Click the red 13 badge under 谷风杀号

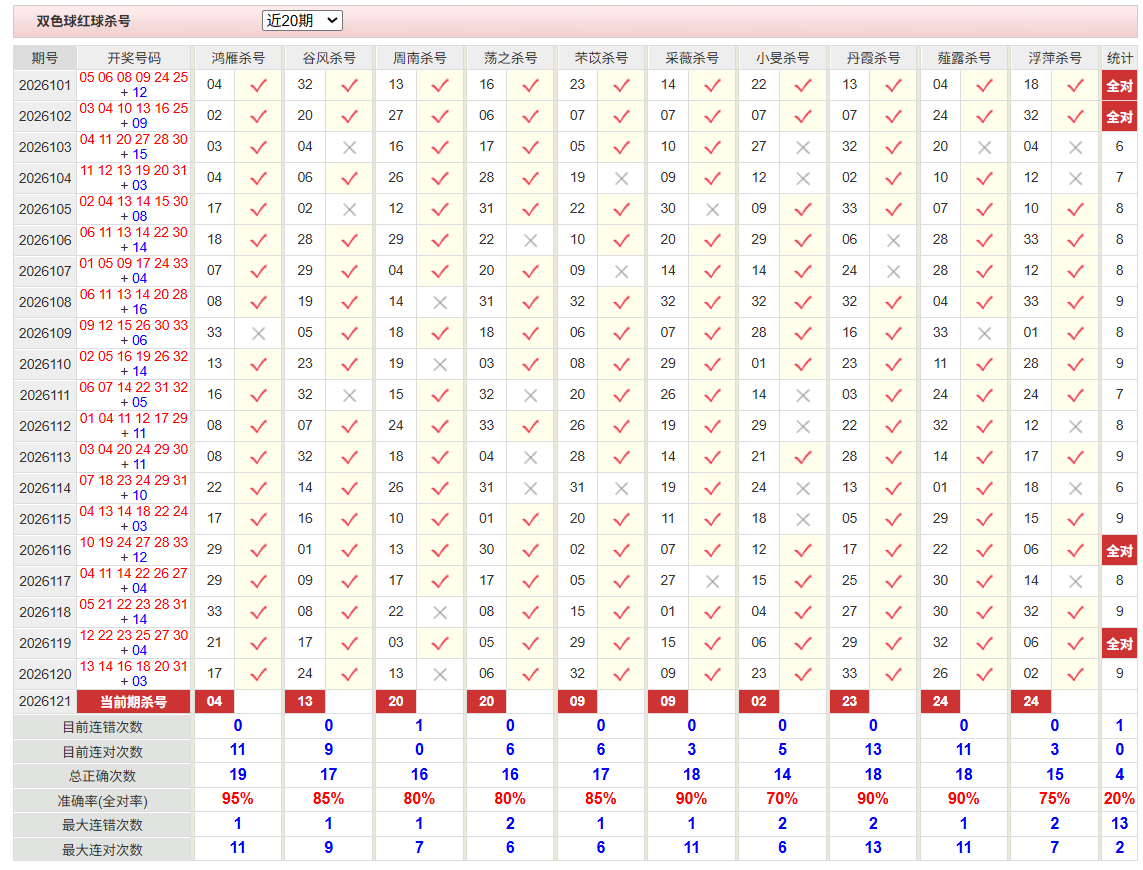coord(305,702)
